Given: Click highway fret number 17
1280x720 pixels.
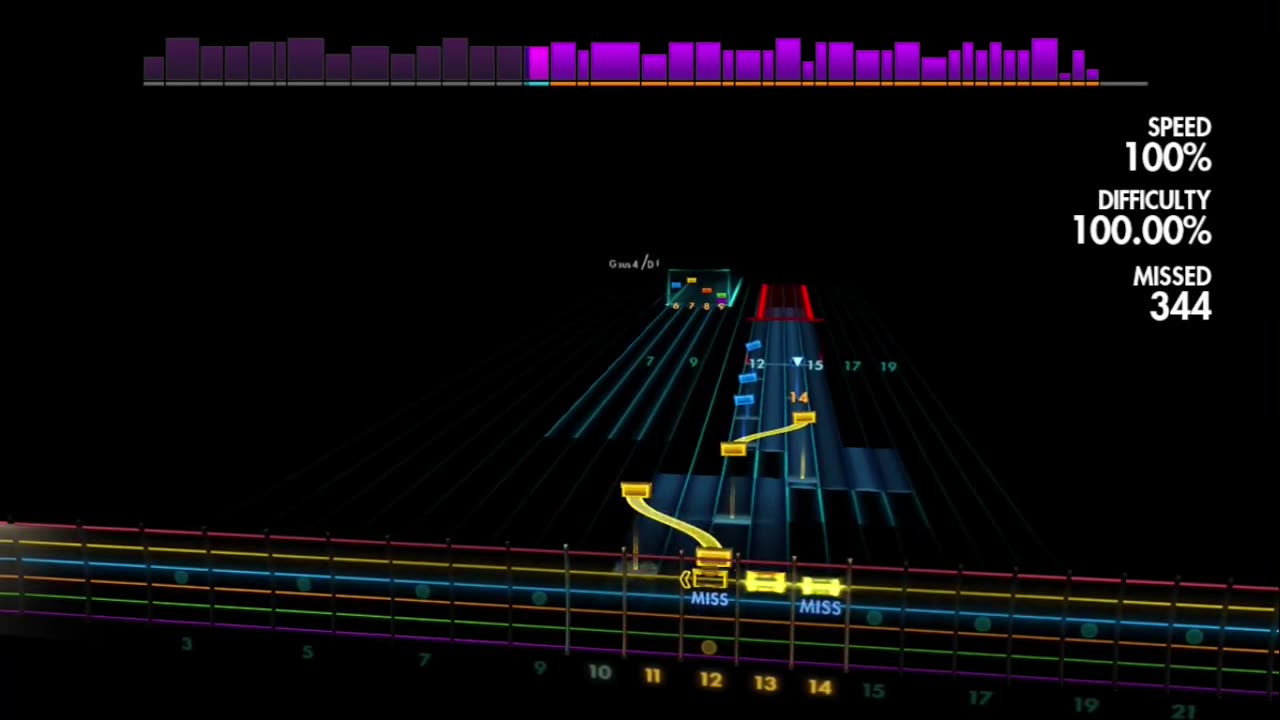Looking at the screenshot, I should [852, 366].
